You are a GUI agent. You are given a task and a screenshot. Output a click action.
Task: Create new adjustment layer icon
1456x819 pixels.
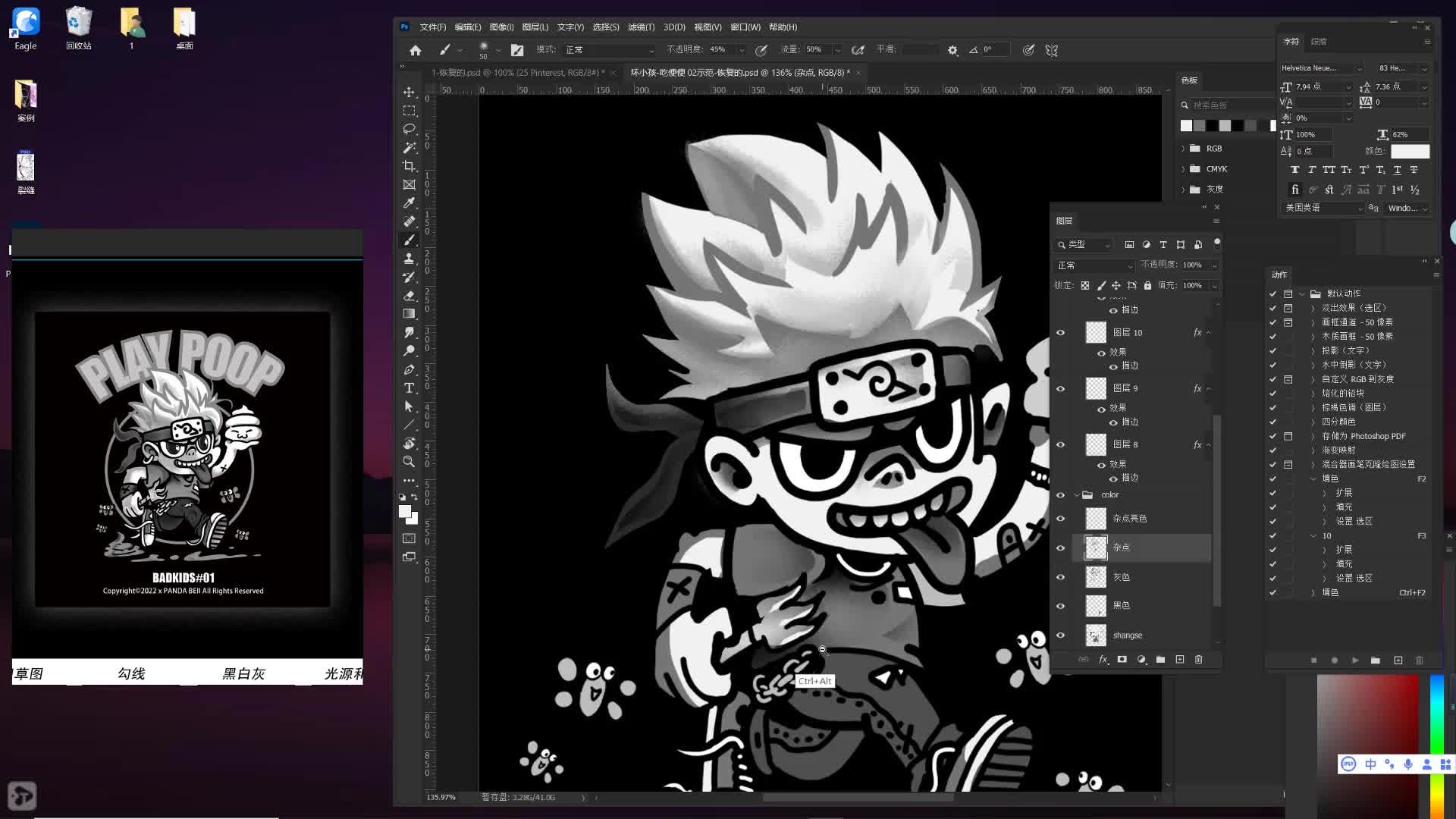coord(1141,660)
